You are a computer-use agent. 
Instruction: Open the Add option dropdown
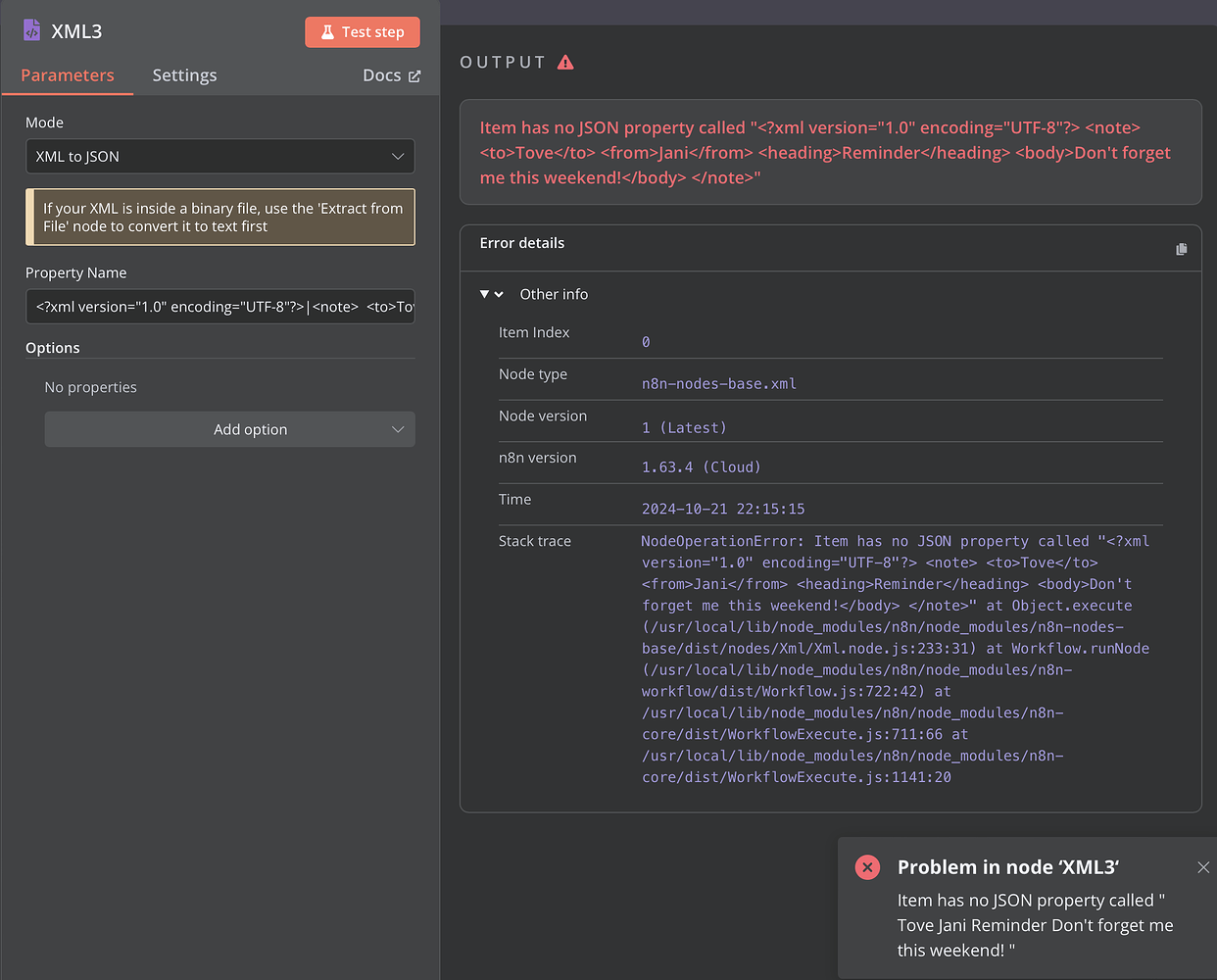(x=229, y=429)
